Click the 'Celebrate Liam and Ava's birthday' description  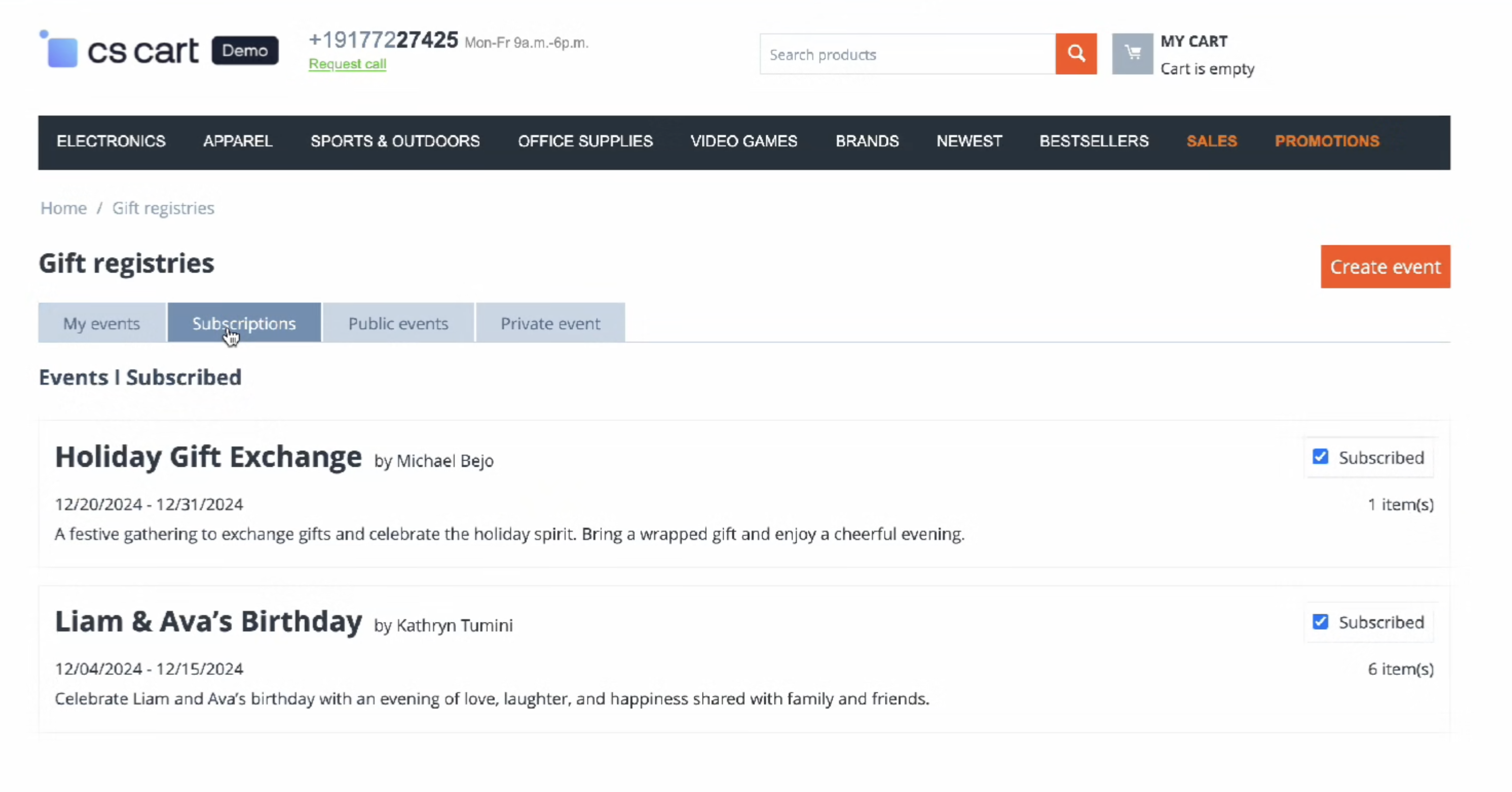pyautogui.click(x=492, y=699)
